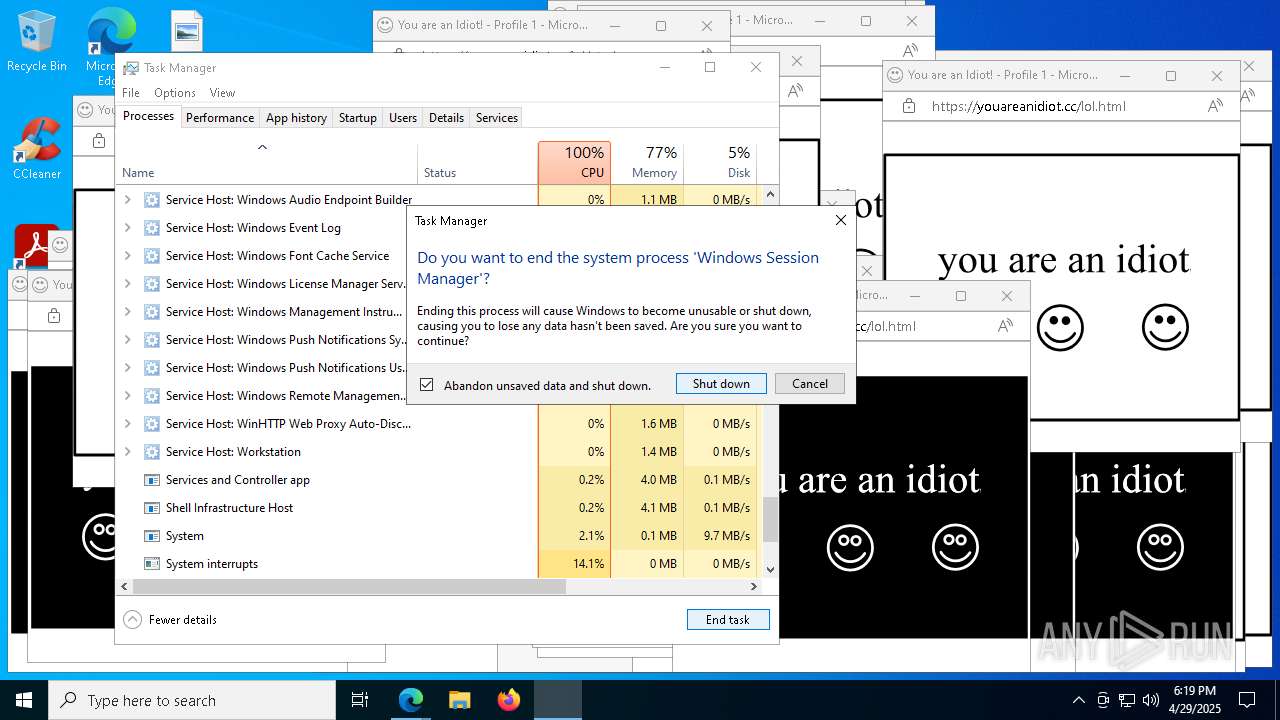Screen dimensions: 1280x720
Task: Open Microsoft Edge from taskbar
Action: pyautogui.click(x=411, y=700)
